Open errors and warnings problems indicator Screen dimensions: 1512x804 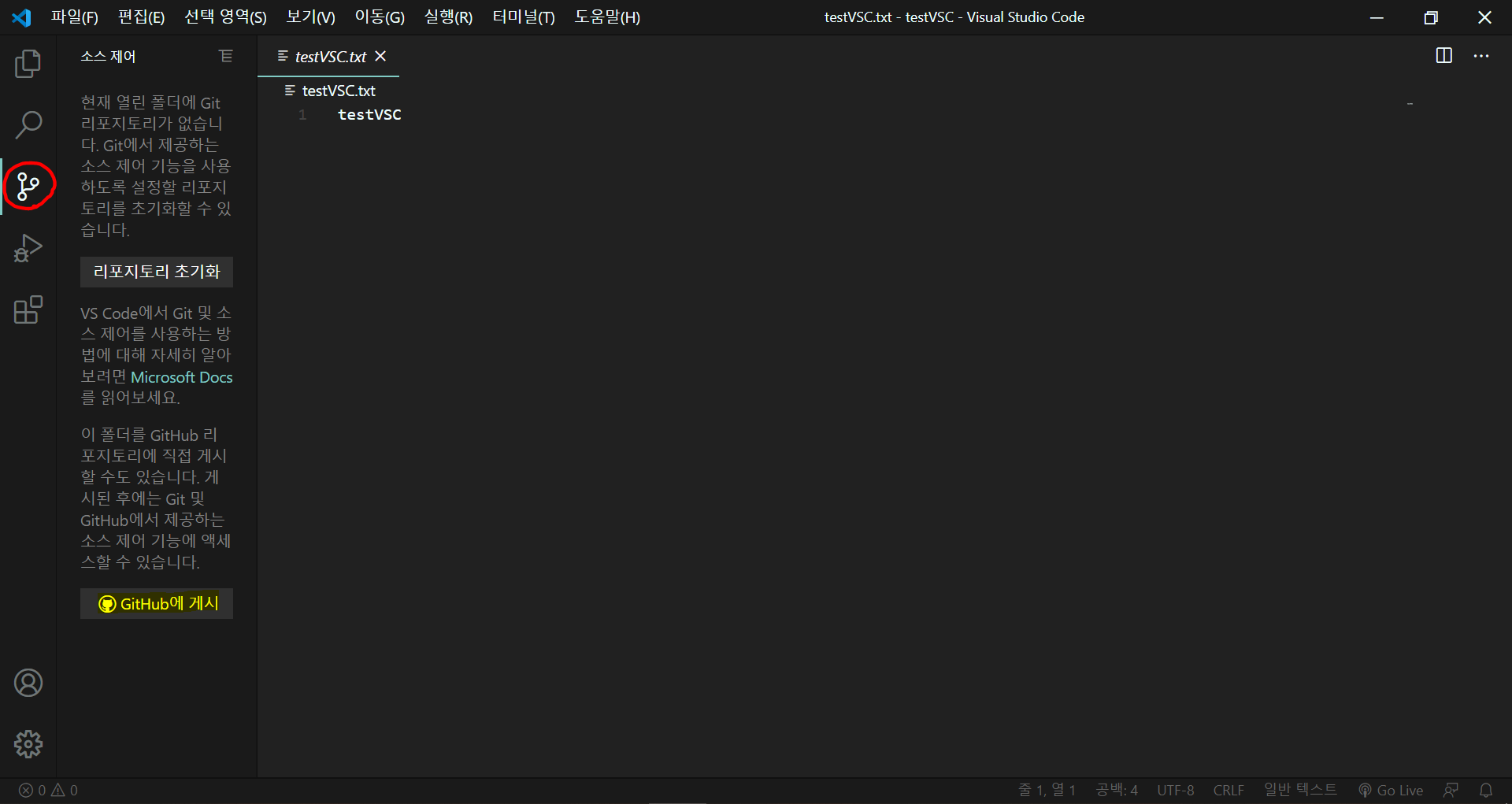click(48, 790)
